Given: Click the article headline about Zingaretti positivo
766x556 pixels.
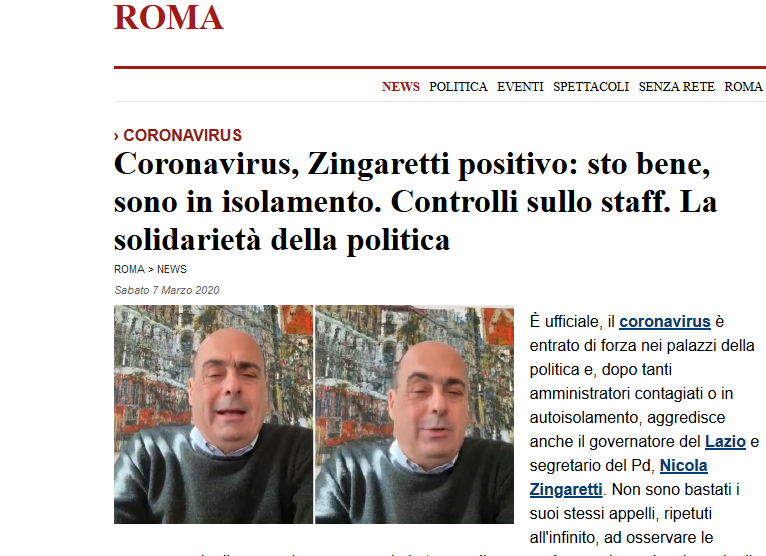Looking at the screenshot, I should [x=415, y=201].
